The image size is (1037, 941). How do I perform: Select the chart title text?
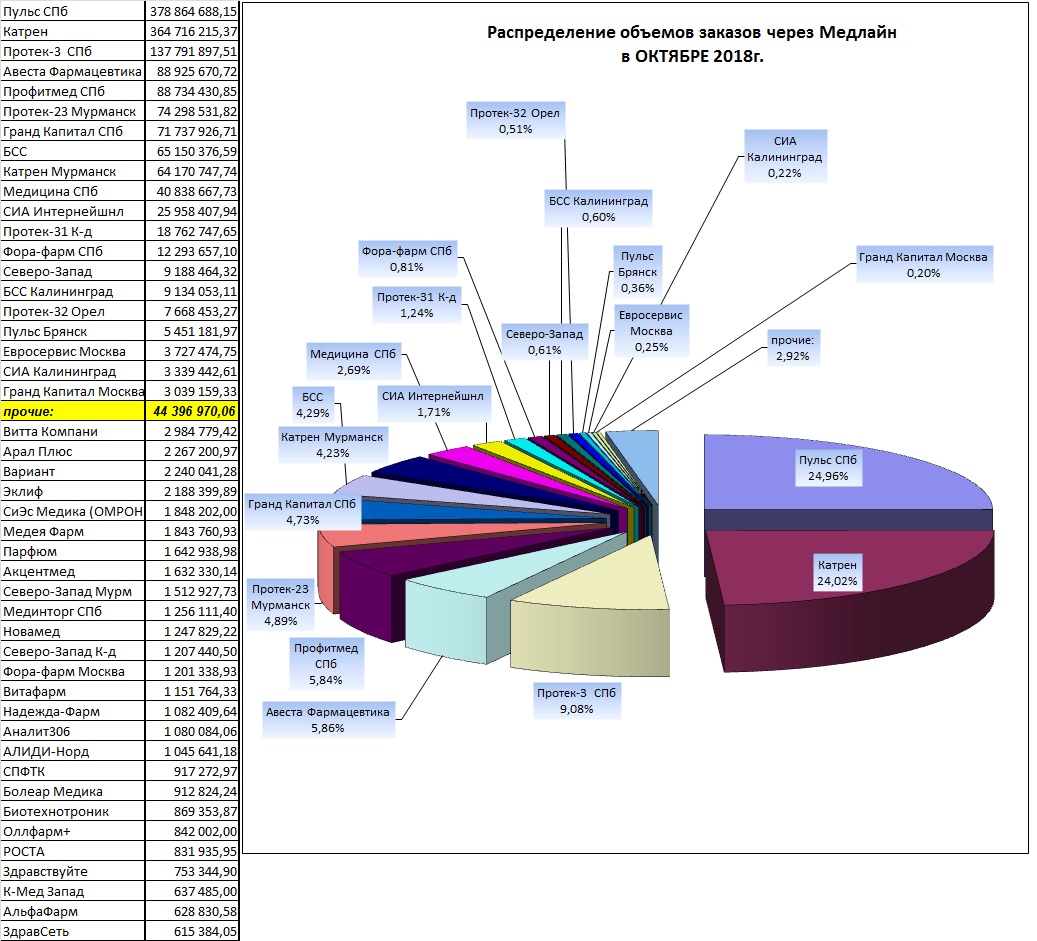click(x=692, y=44)
